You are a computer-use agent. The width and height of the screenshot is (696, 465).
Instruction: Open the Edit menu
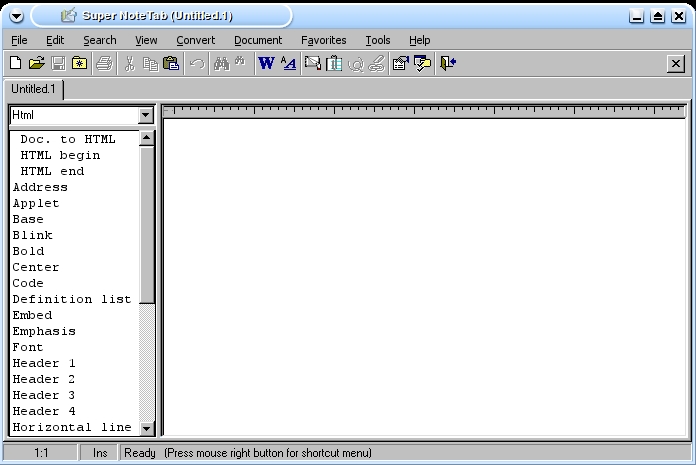click(x=55, y=40)
